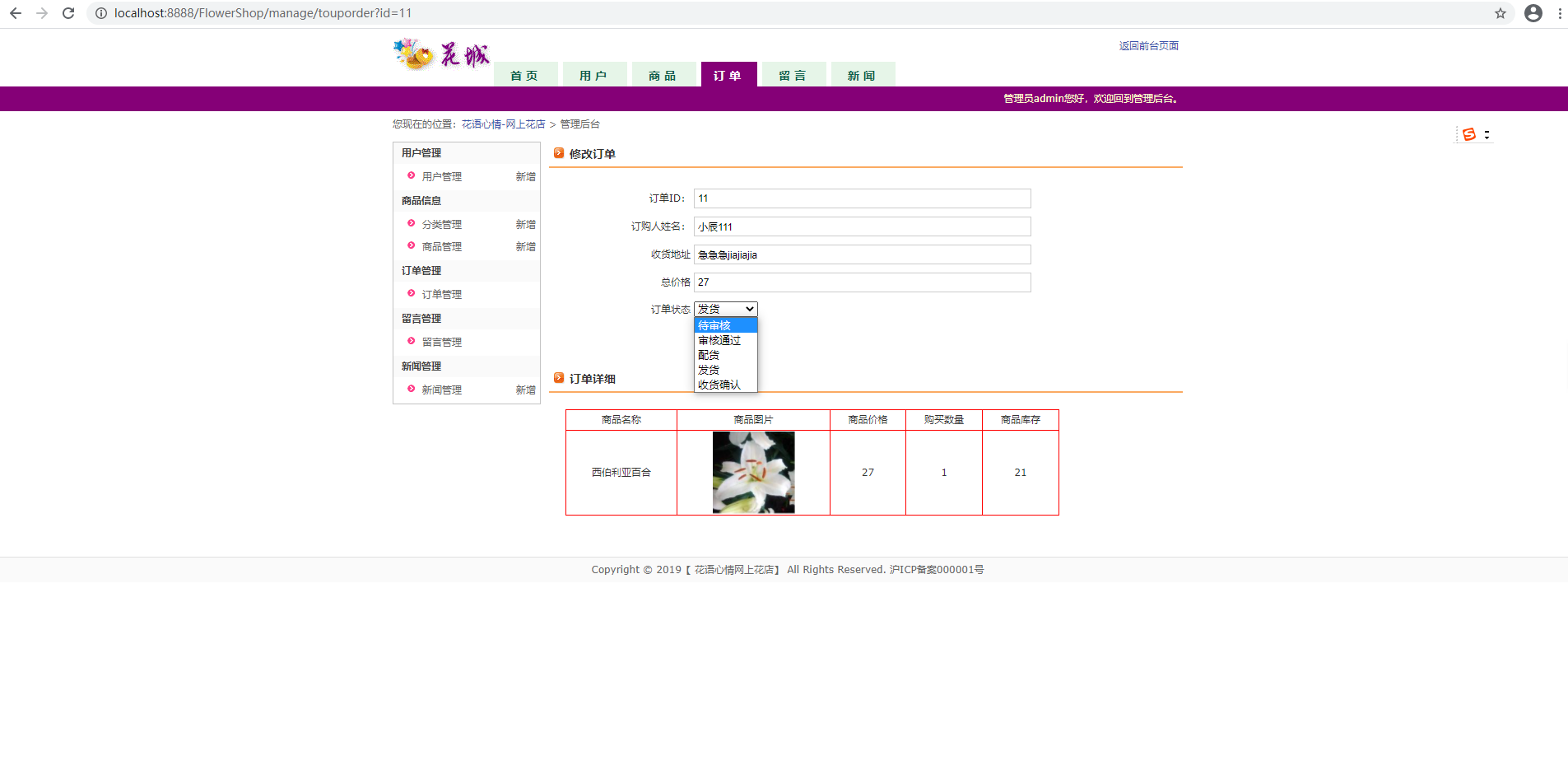The height and width of the screenshot is (784, 1568).
Task: Click the pink arrow icon beside 用户管理
Action: point(412,176)
